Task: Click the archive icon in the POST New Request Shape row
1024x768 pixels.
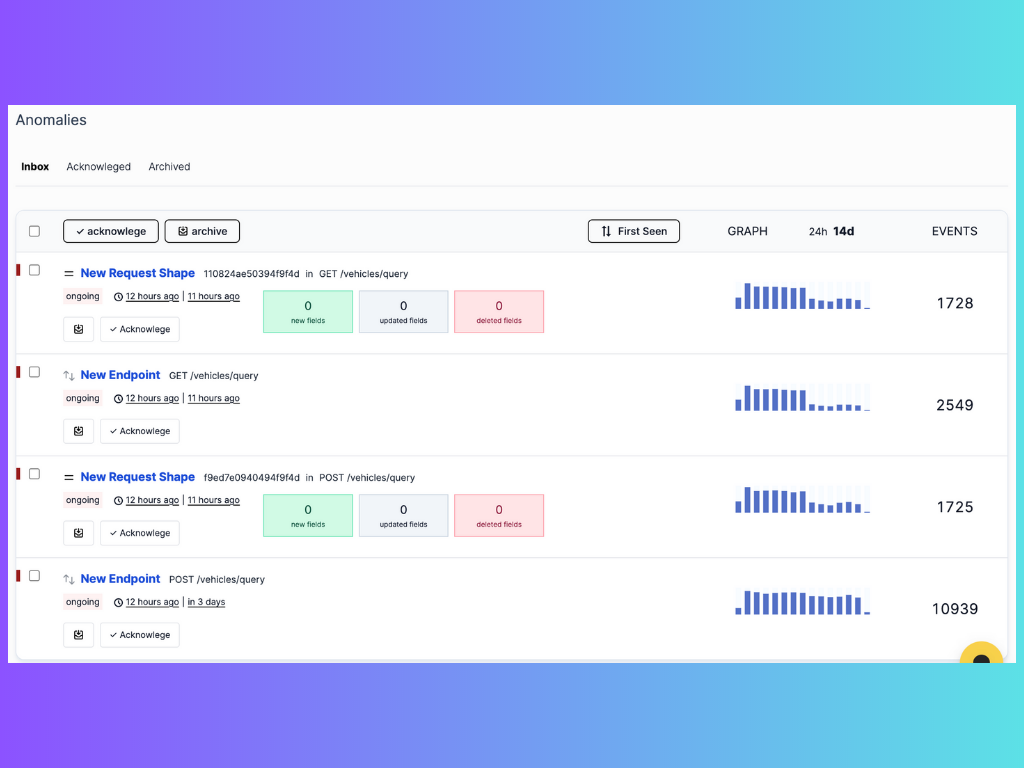Action: pyautogui.click(x=78, y=532)
